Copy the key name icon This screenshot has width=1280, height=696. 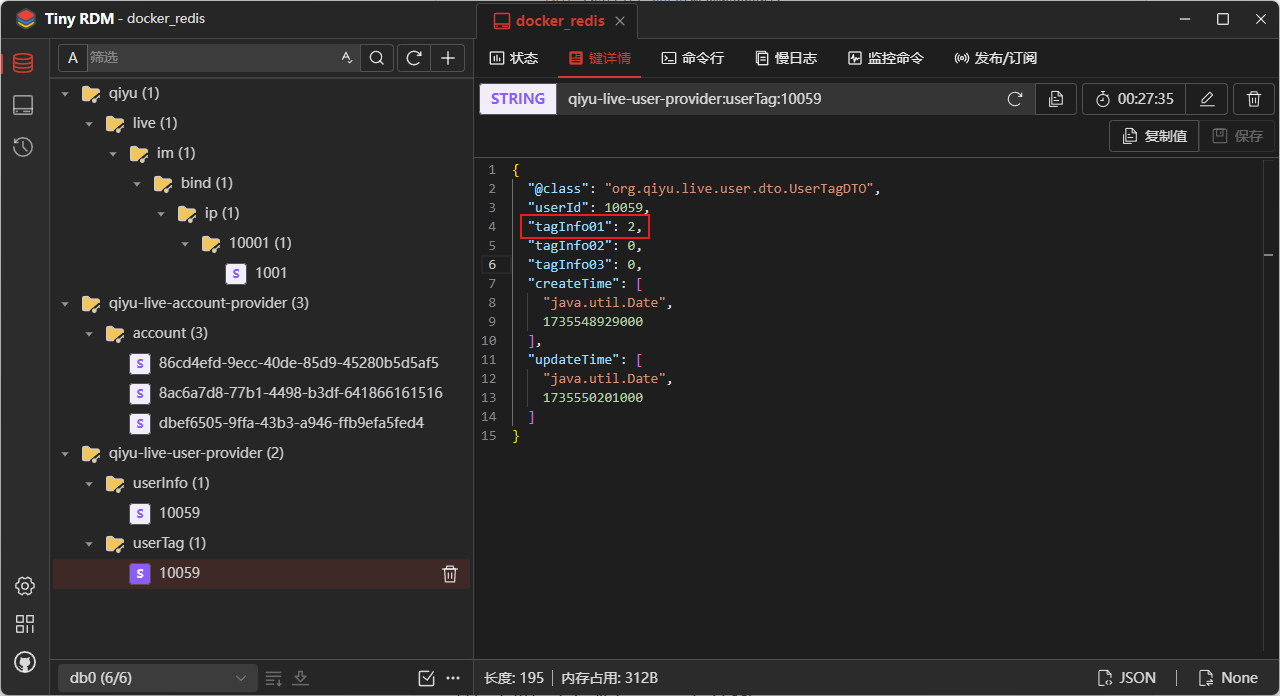[x=1056, y=99]
